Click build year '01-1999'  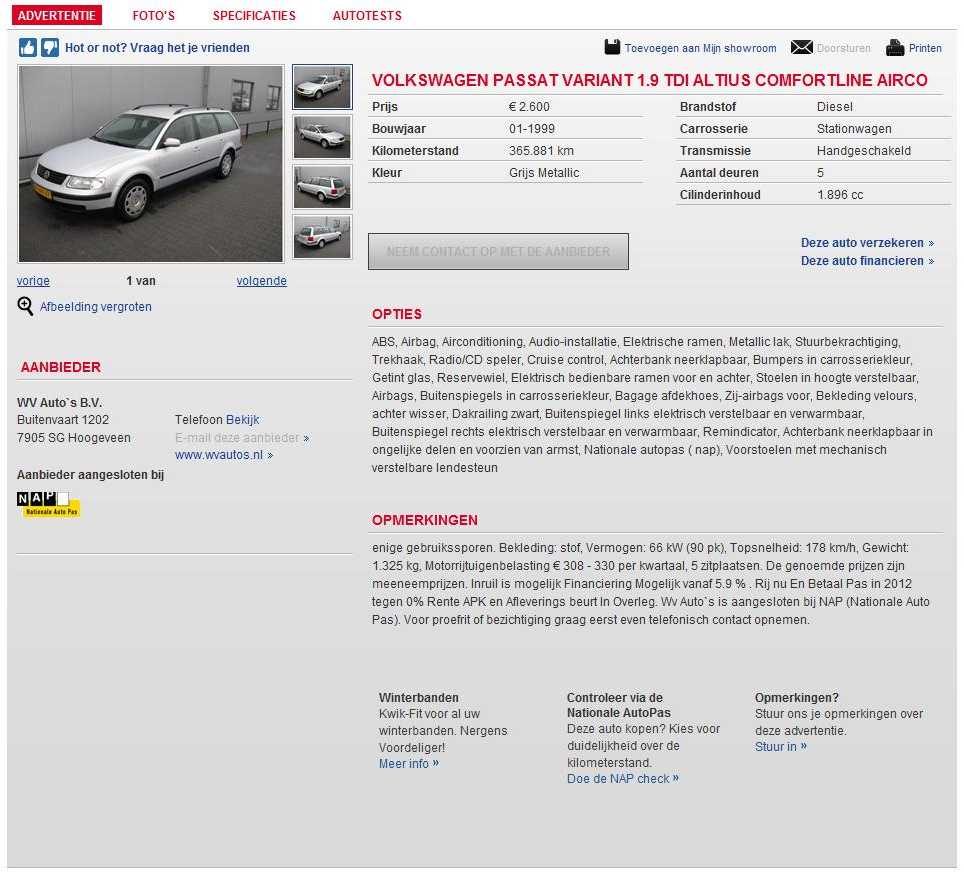tap(532, 128)
